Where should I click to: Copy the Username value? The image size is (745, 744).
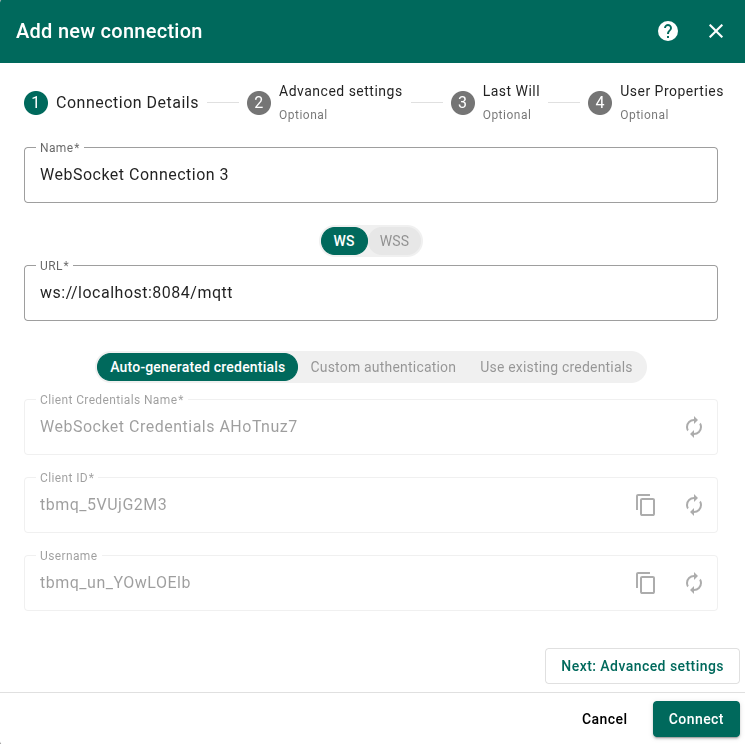[646, 583]
